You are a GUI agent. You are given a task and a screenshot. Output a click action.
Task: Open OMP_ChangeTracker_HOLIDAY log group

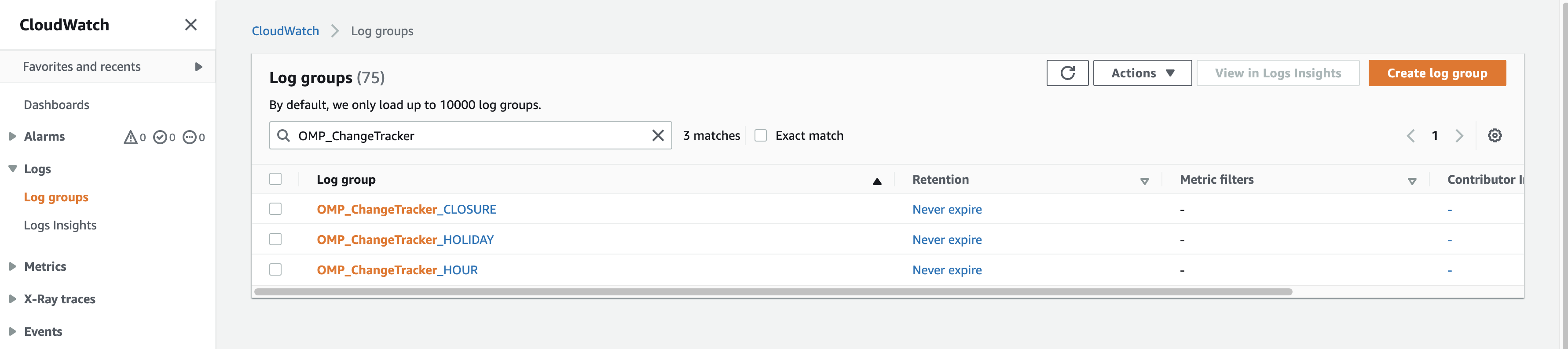(405, 240)
